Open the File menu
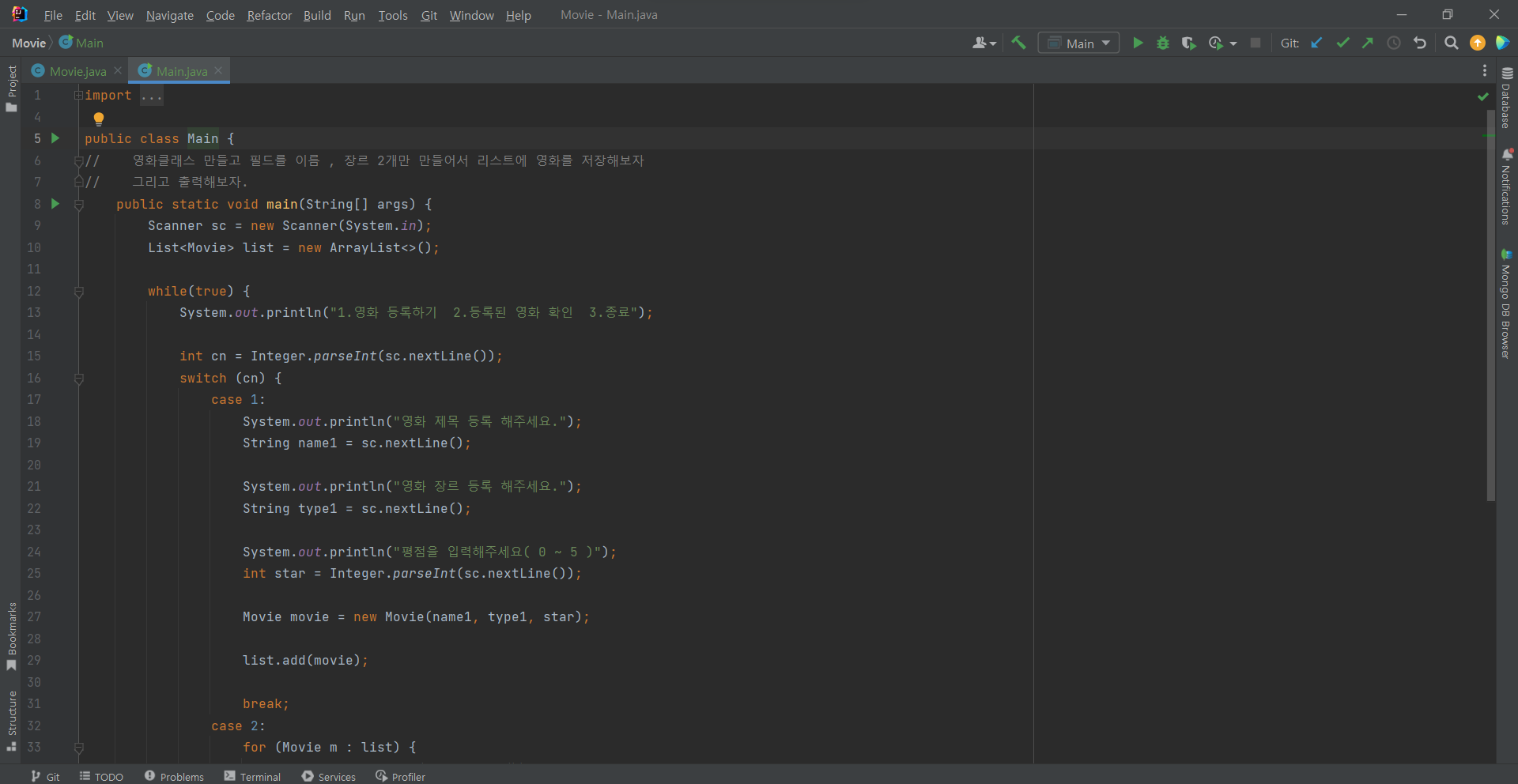The width and height of the screenshot is (1518, 784). tap(53, 15)
